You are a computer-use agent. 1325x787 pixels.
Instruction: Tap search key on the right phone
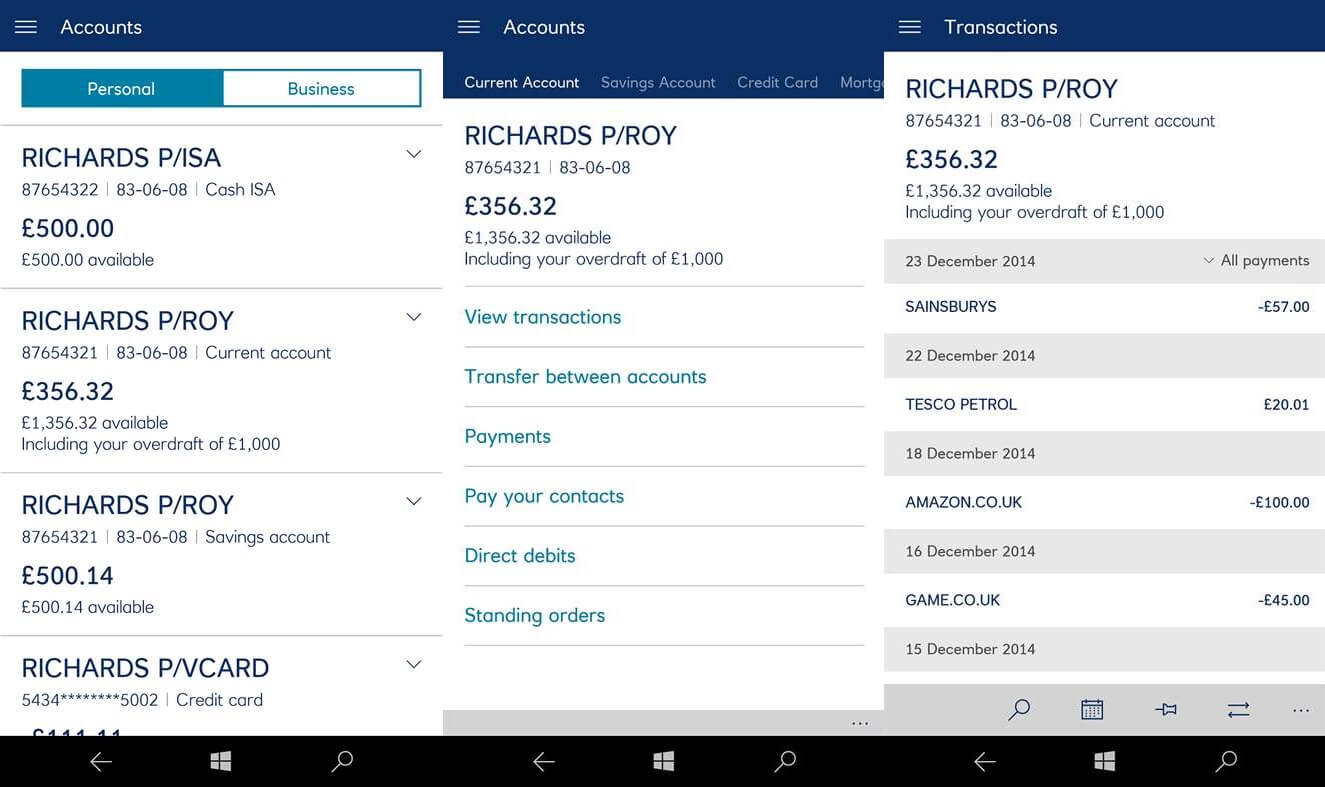1226,762
